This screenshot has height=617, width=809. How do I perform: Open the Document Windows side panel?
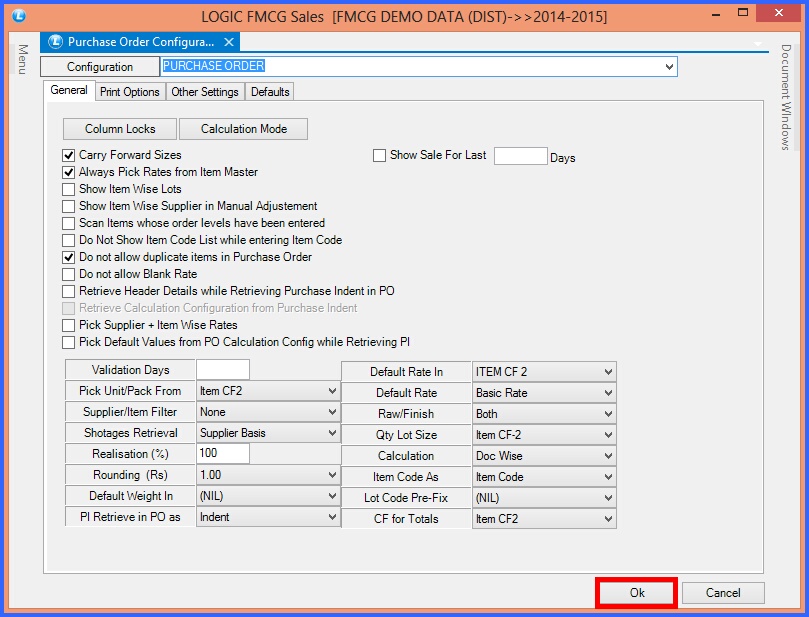click(786, 97)
